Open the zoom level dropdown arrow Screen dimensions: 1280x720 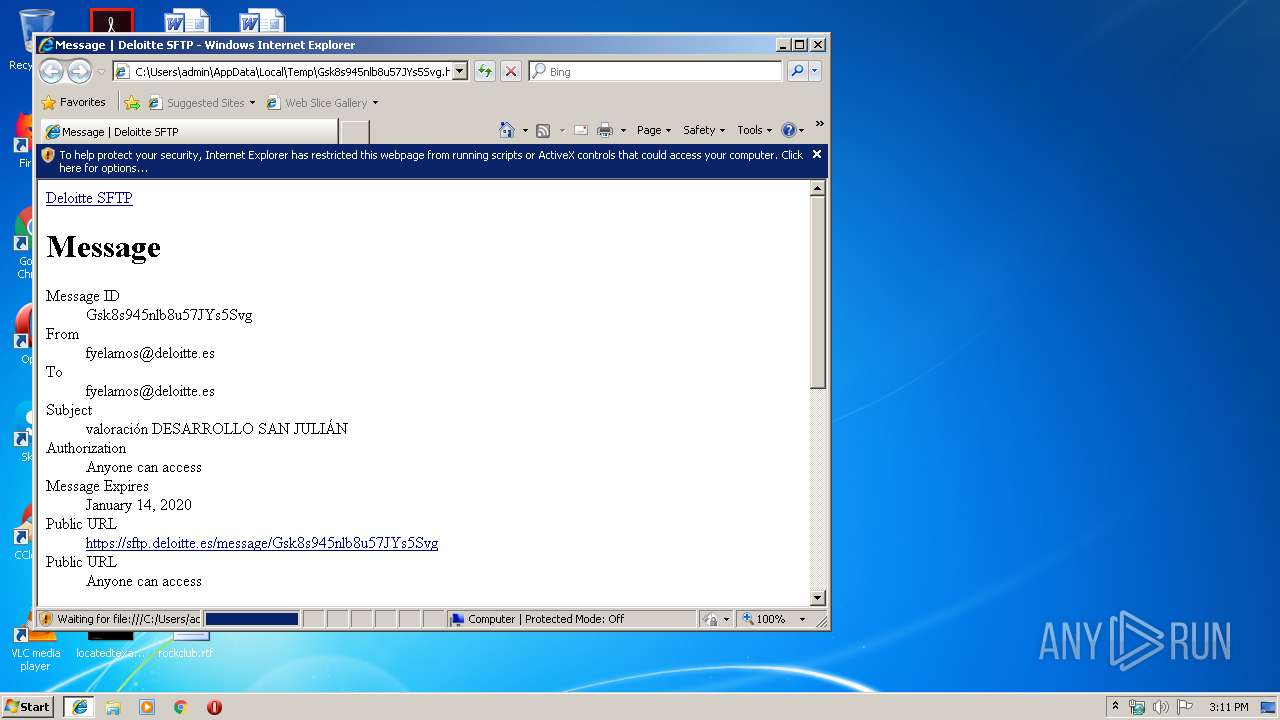[801, 619]
